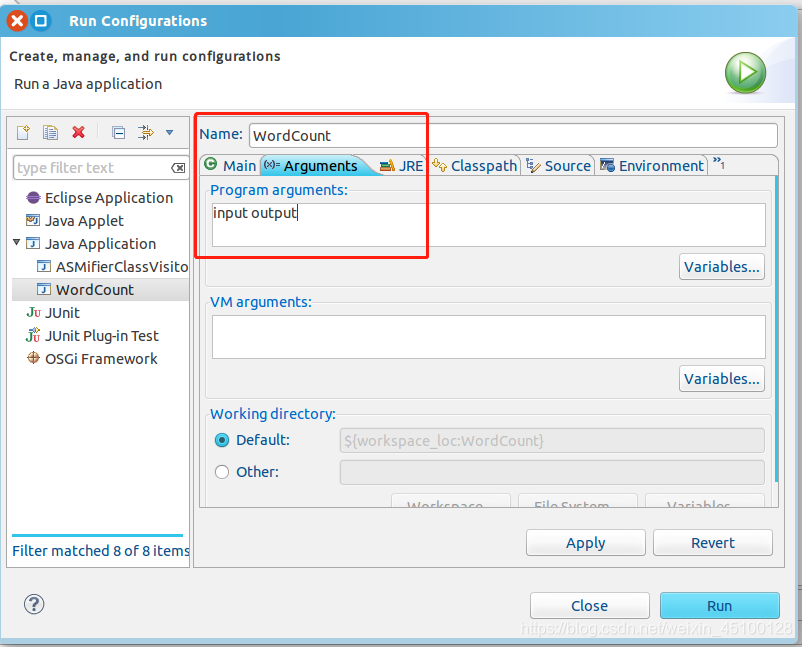Clear the type filter text box

click(x=178, y=168)
